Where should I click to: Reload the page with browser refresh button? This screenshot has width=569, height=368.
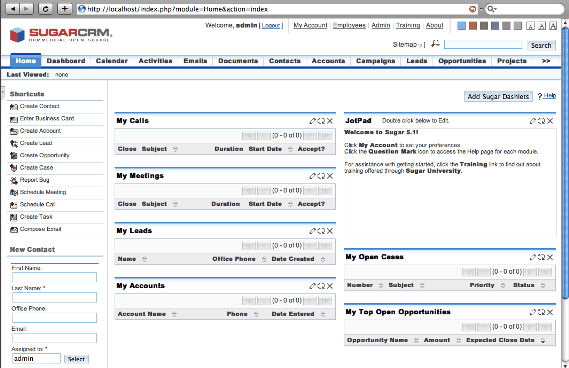click(x=46, y=9)
